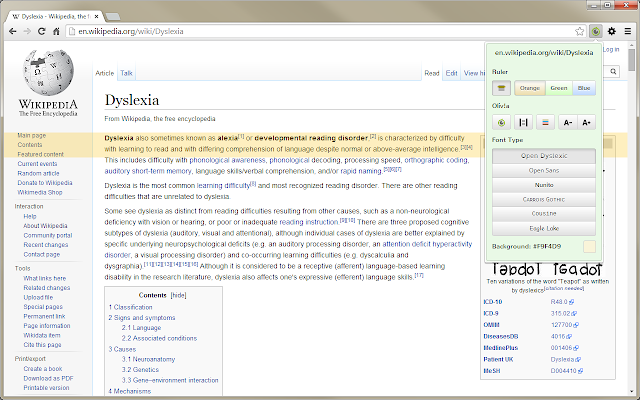Follow the attention deficit hyperactivity link
This screenshot has width=640, height=400.
[427, 244]
